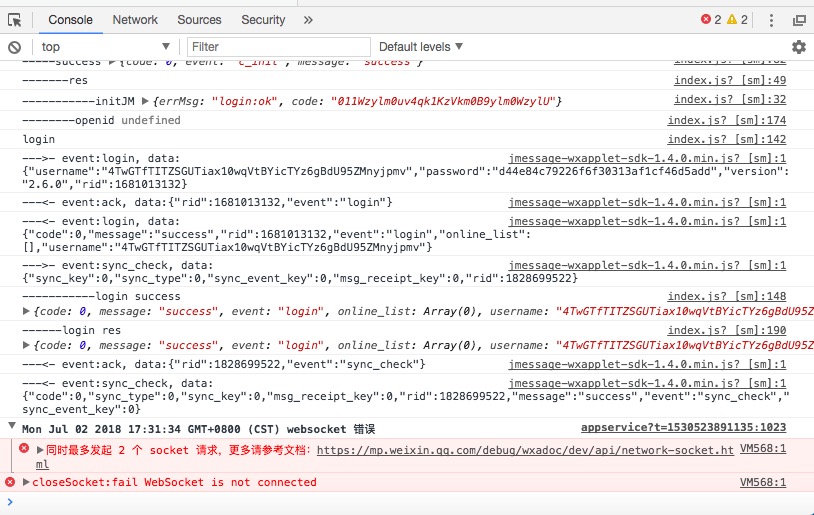Click the 'closeSocket:fail WebSocket is not connected' text
The height and width of the screenshot is (515, 814).
pos(174,482)
